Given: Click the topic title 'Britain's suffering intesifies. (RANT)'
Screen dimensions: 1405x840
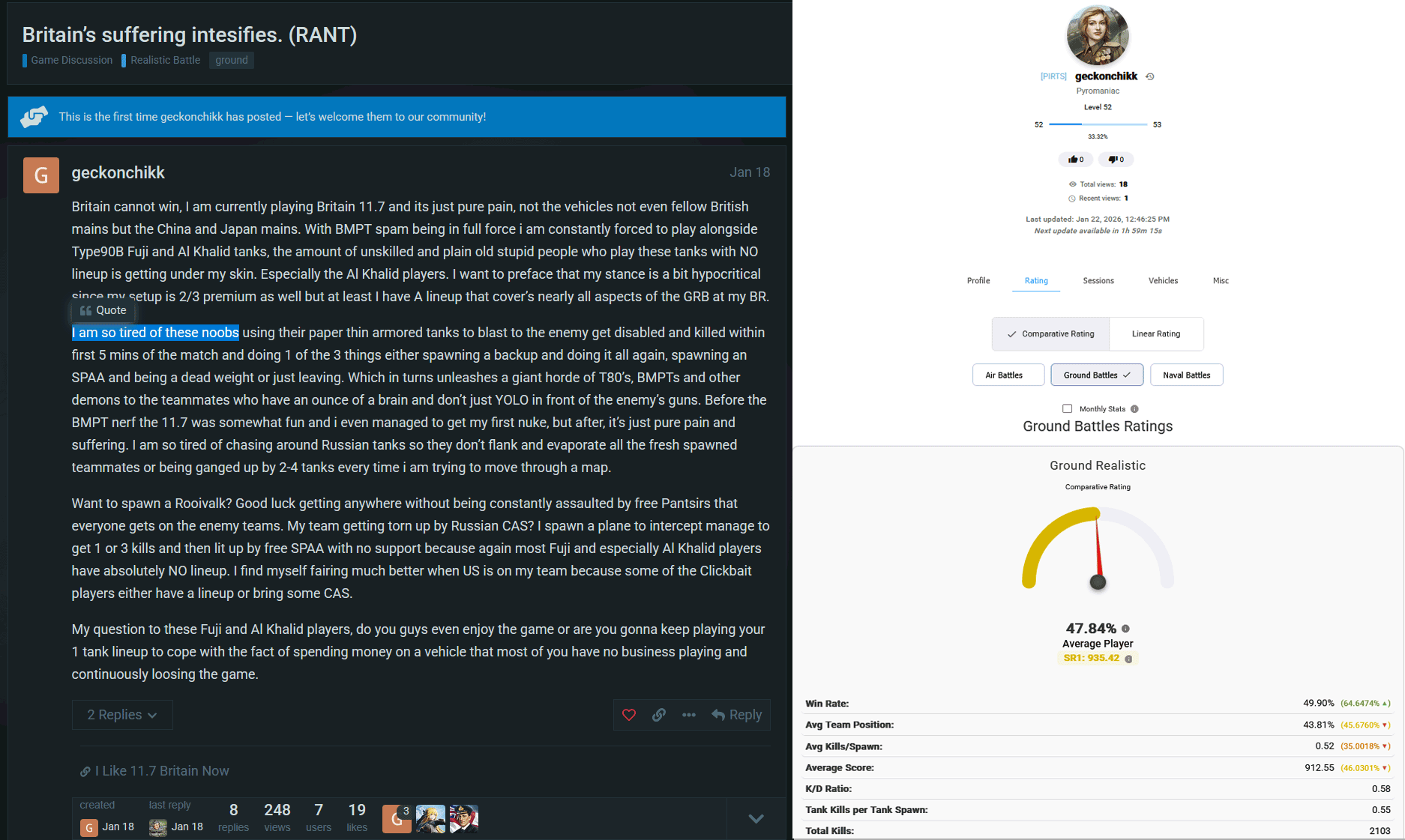Looking at the screenshot, I should click(190, 34).
